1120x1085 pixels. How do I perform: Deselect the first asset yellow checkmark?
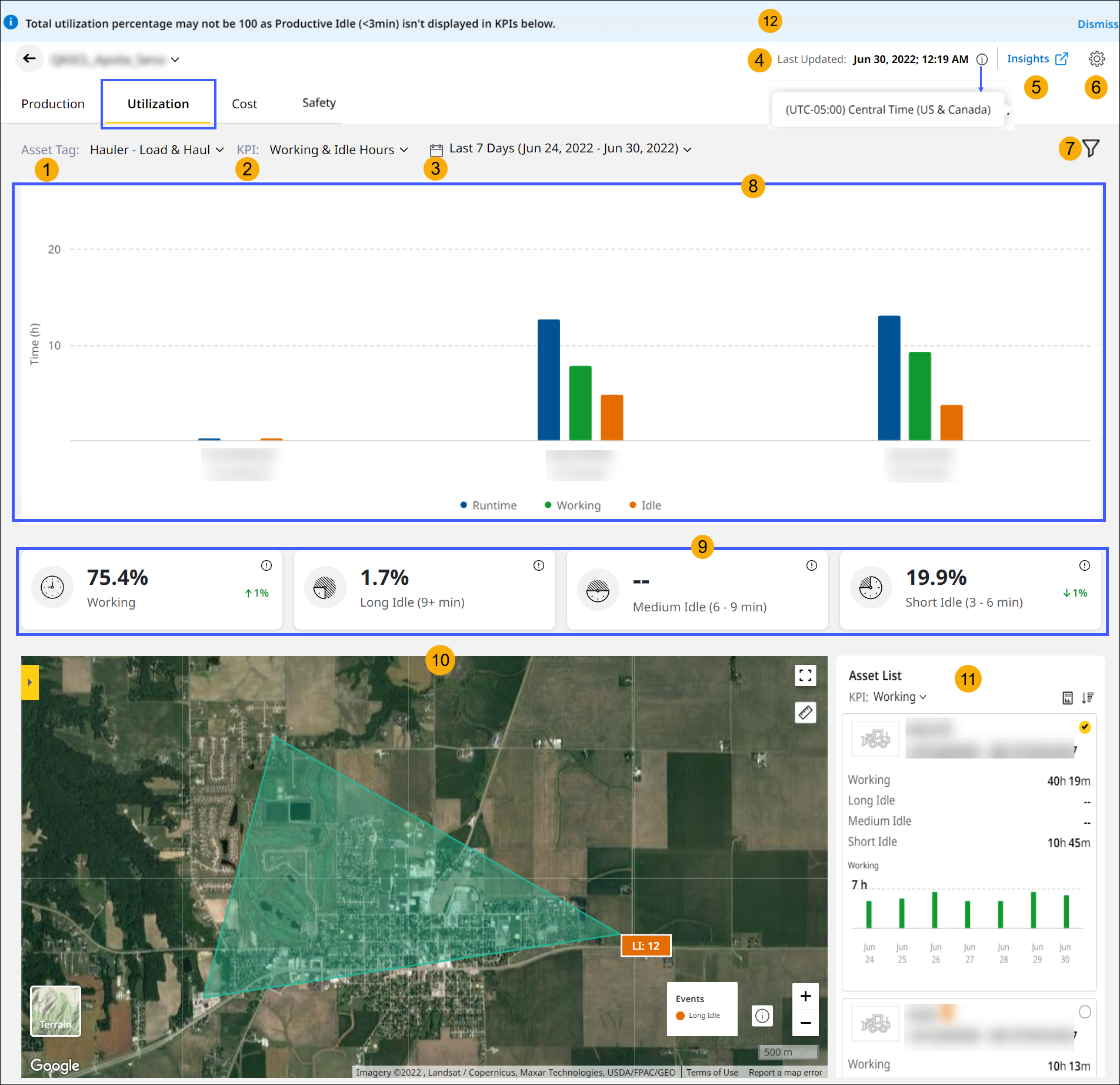pyautogui.click(x=1085, y=727)
